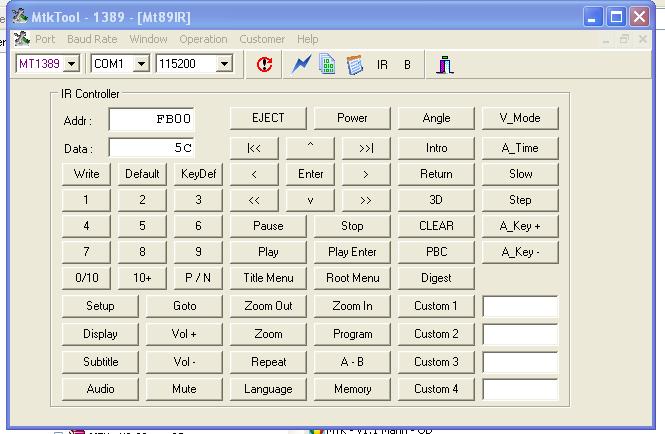Screen dimensions: 665x434
Task: Click the Digest button
Action: pyautogui.click(x=436, y=278)
